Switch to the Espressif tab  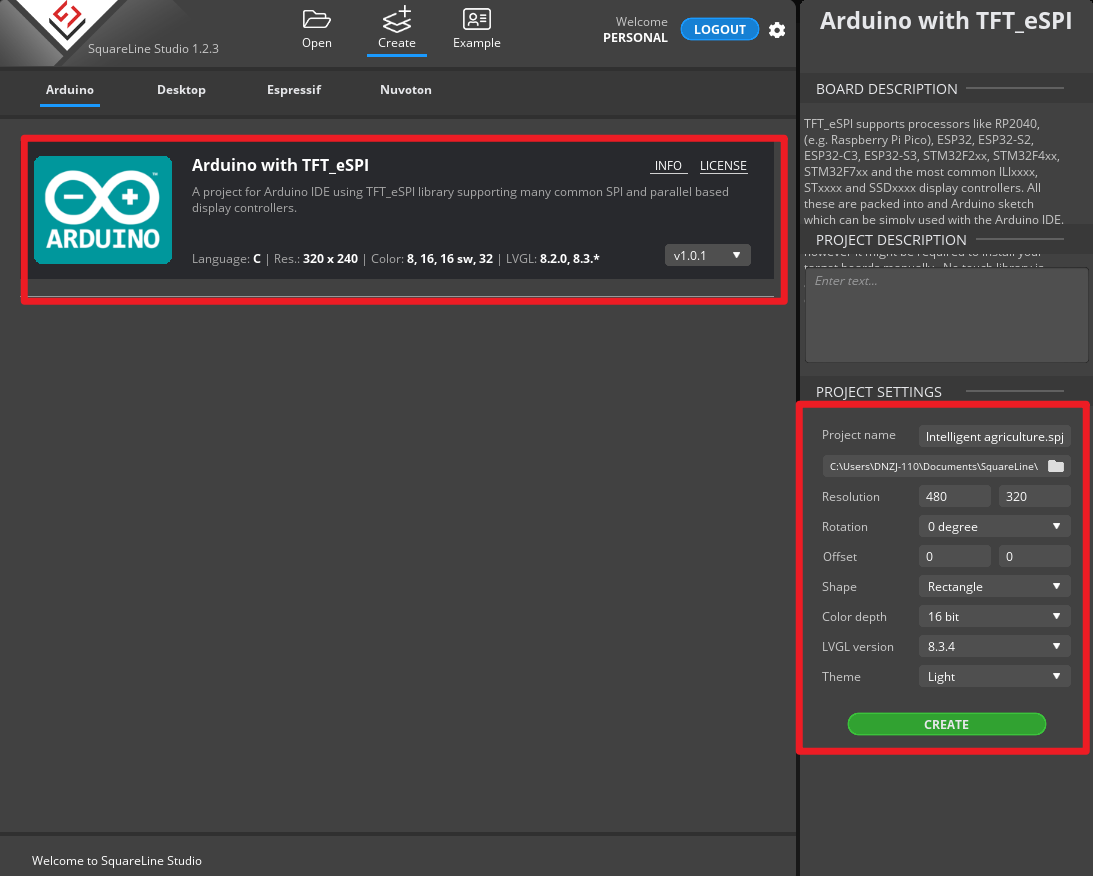tap(294, 90)
